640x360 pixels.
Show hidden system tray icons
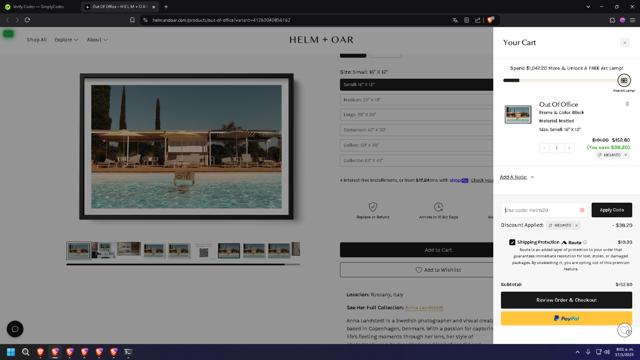[577, 352]
